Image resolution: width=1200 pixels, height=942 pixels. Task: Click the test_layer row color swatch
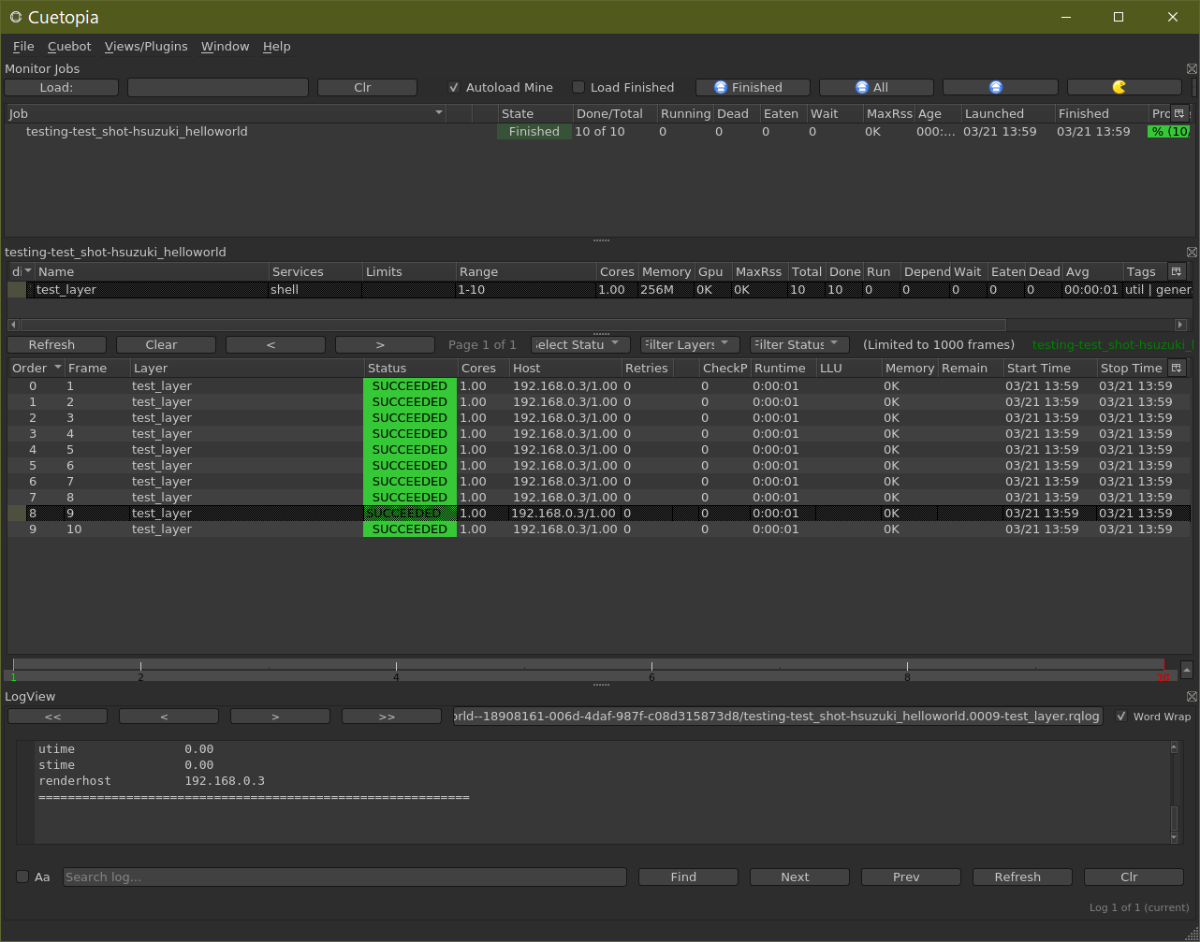coord(17,289)
